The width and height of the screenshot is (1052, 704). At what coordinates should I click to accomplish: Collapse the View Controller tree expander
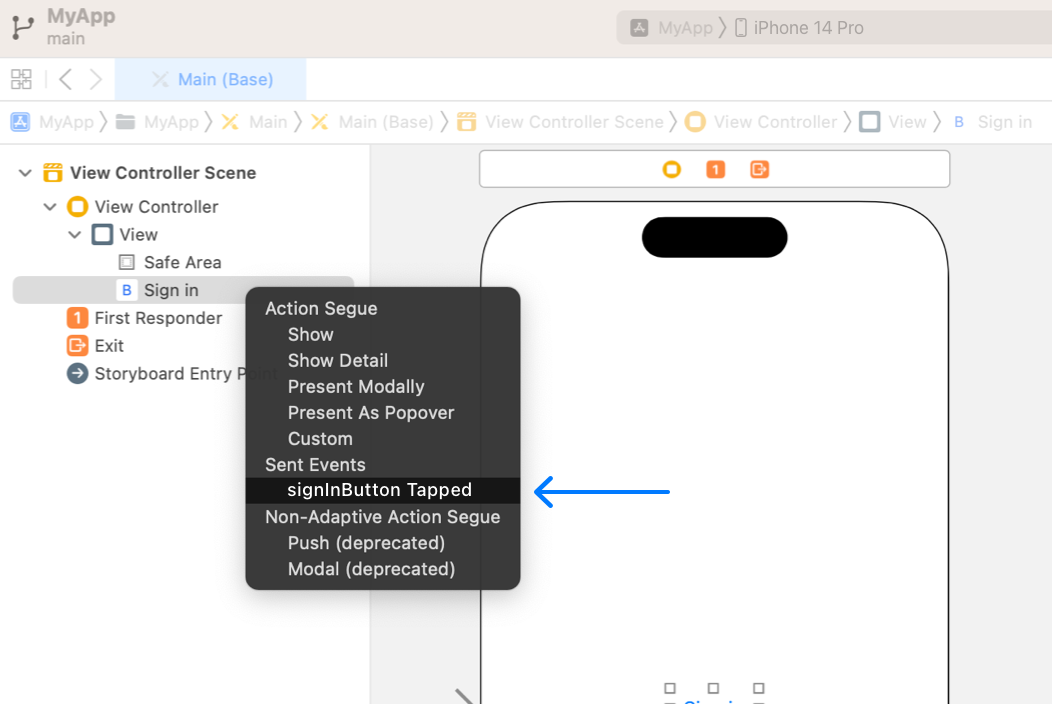tap(49, 206)
